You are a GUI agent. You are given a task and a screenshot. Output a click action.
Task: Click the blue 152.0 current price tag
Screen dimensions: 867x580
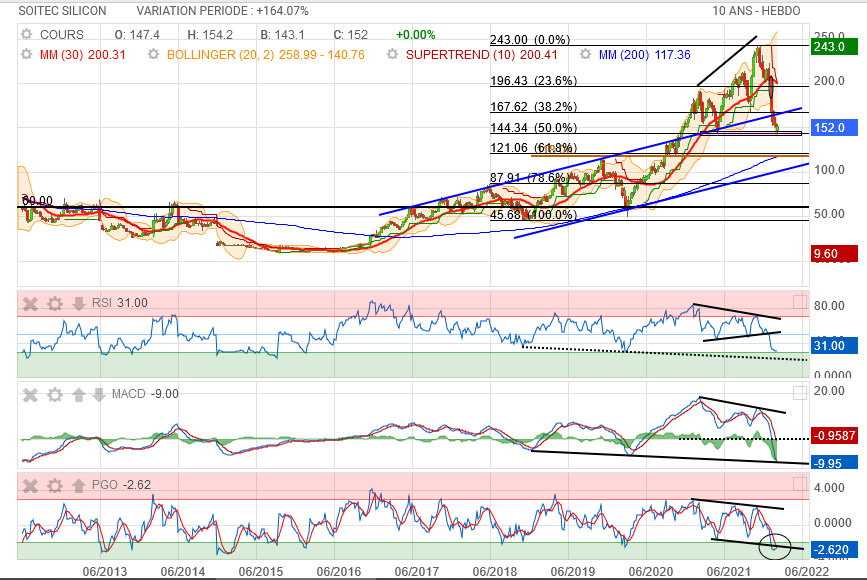click(834, 128)
